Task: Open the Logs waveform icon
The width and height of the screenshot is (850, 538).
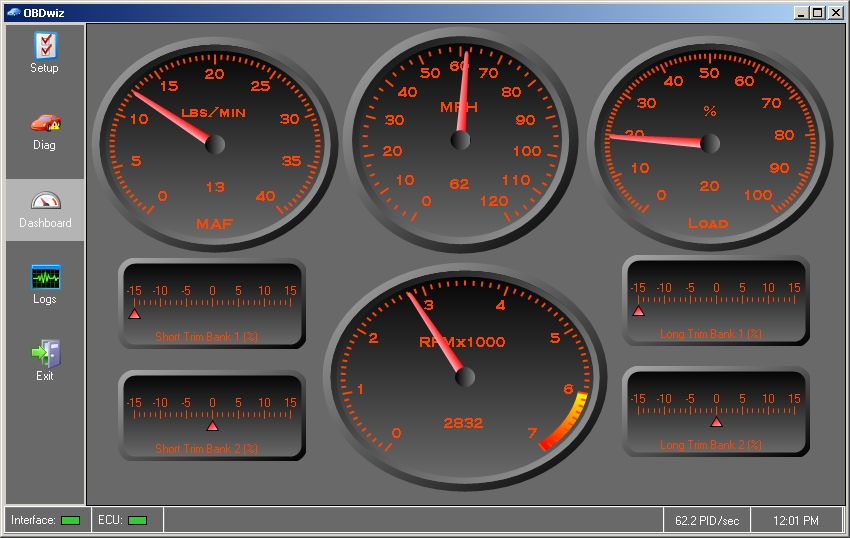Action: coord(46,277)
